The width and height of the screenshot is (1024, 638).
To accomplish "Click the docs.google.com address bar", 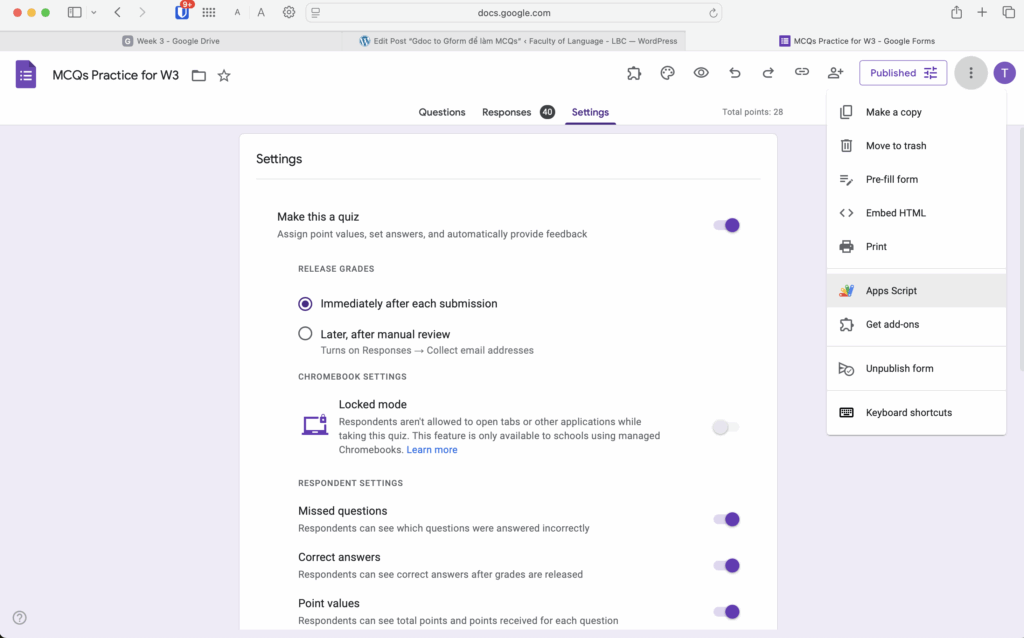I will tap(513, 13).
